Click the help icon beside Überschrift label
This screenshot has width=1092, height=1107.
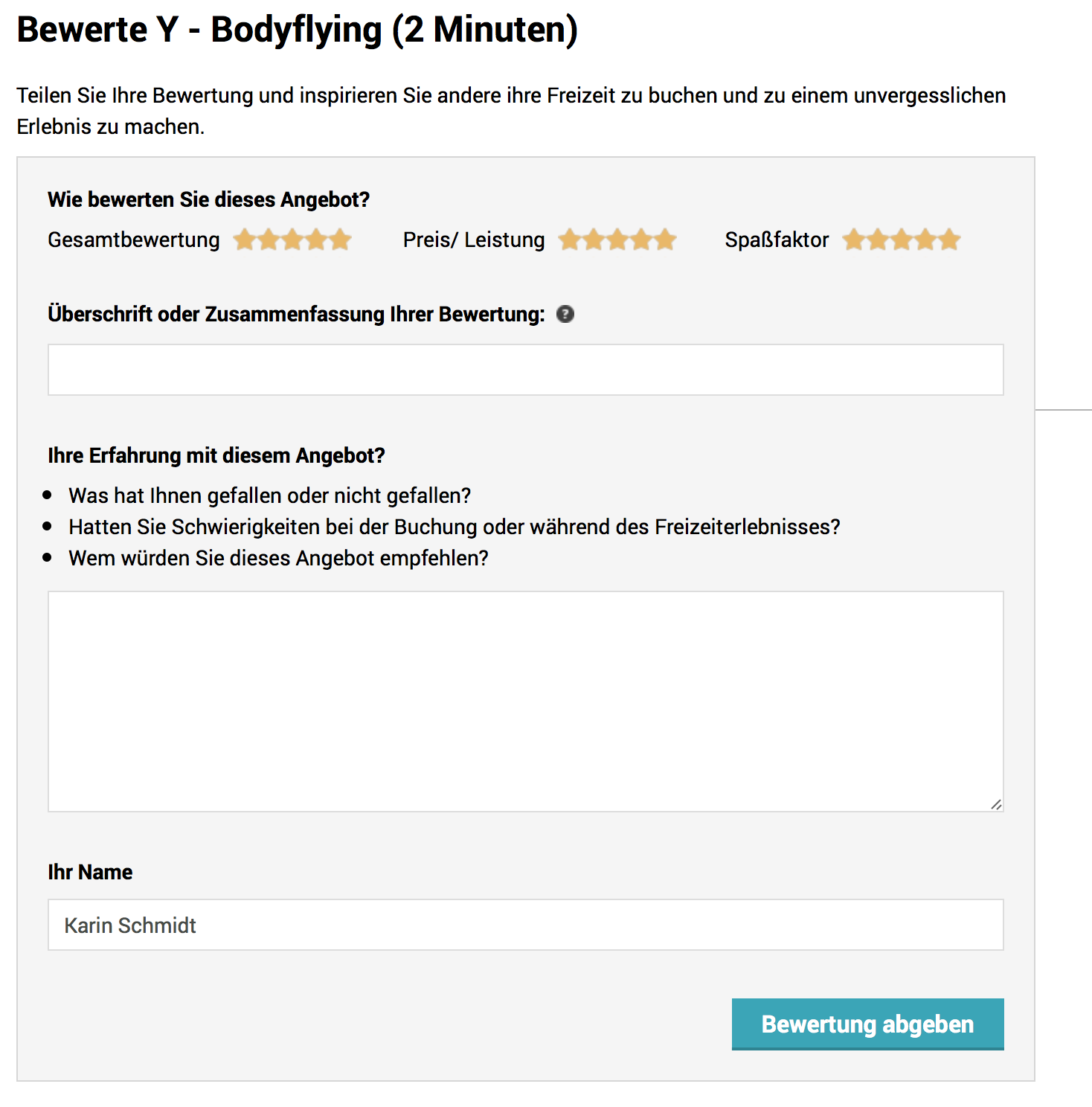(565, 314)
